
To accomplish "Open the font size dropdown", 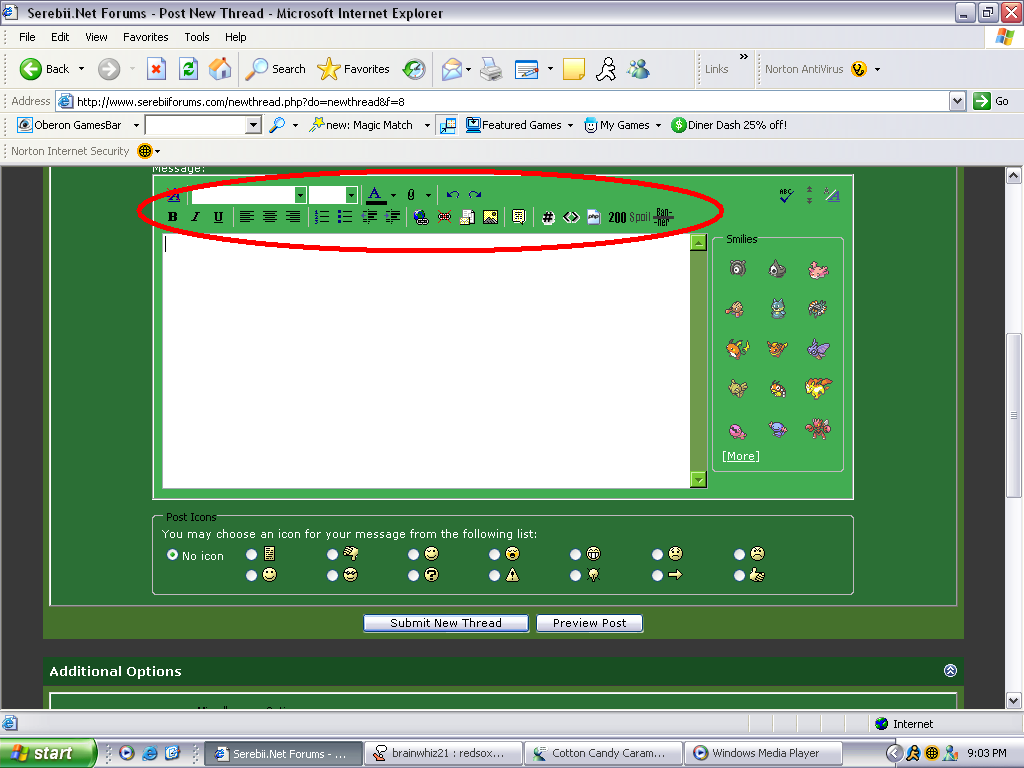I will 351,195.
